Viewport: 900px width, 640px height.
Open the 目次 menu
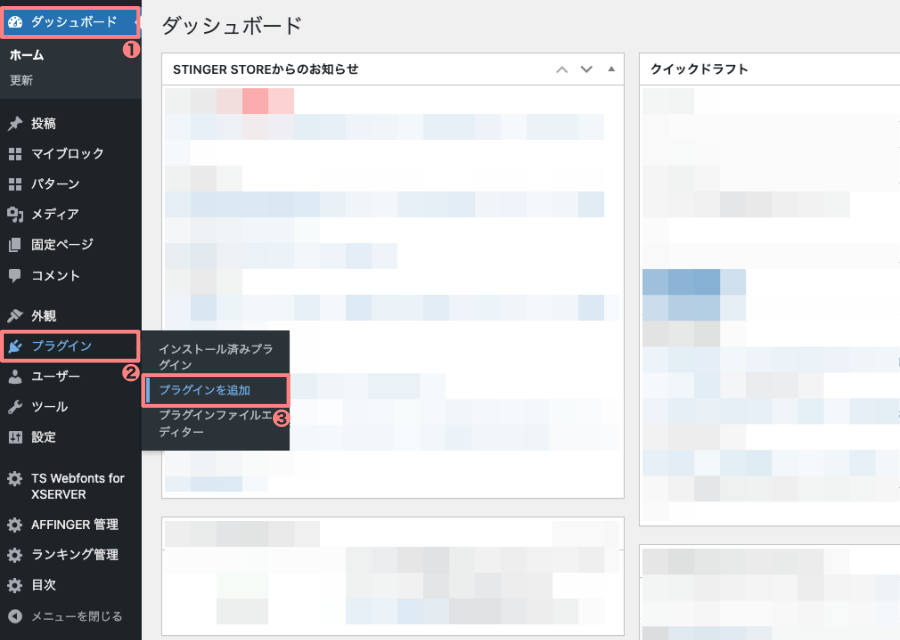tap(70, 585)
